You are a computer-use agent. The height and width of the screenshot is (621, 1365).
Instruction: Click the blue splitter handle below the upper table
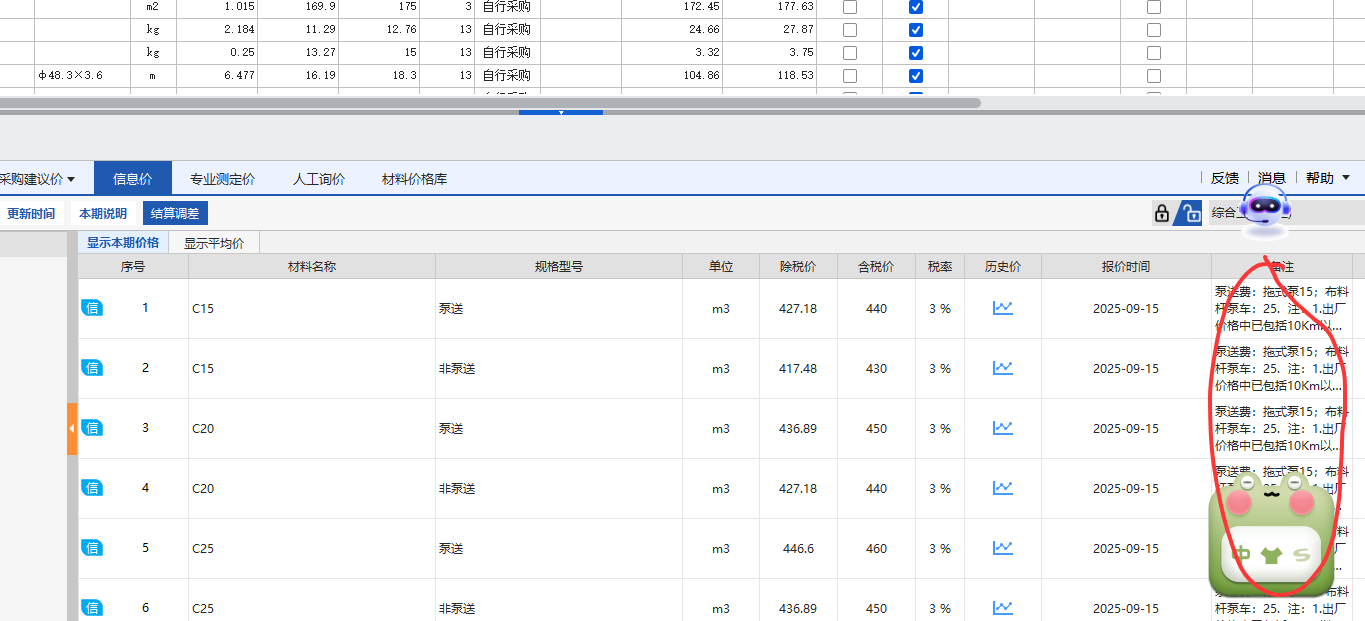click(x=560, y=112)
